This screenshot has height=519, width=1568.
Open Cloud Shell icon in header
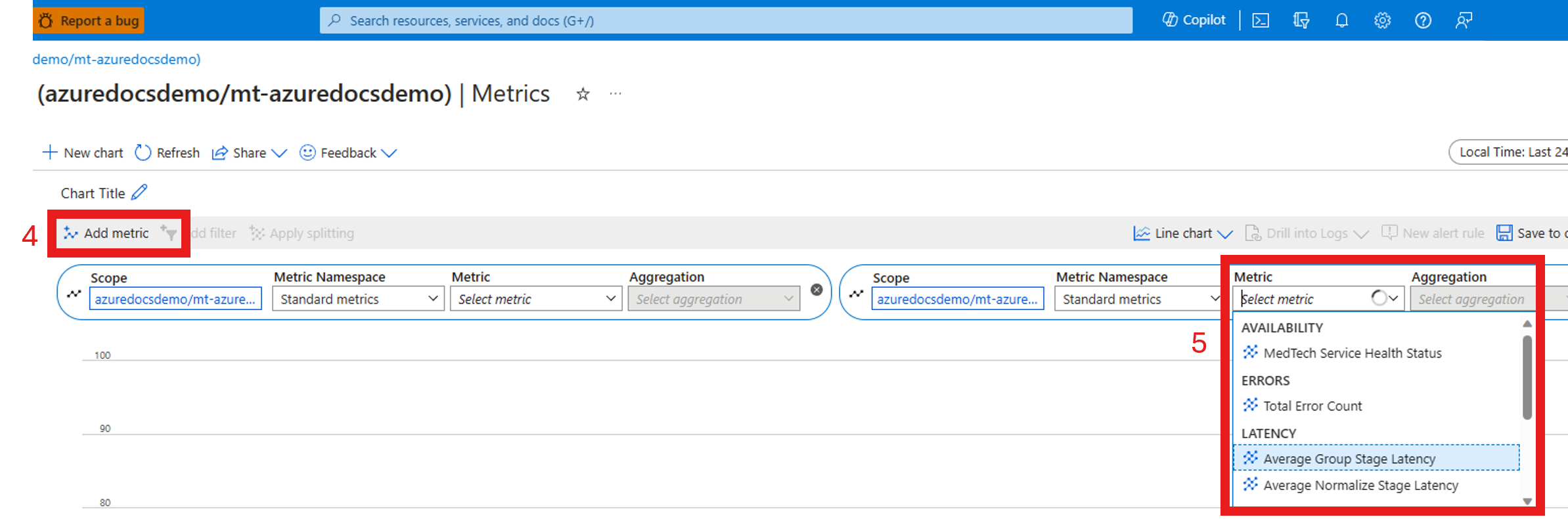(x=1261, y=20)
